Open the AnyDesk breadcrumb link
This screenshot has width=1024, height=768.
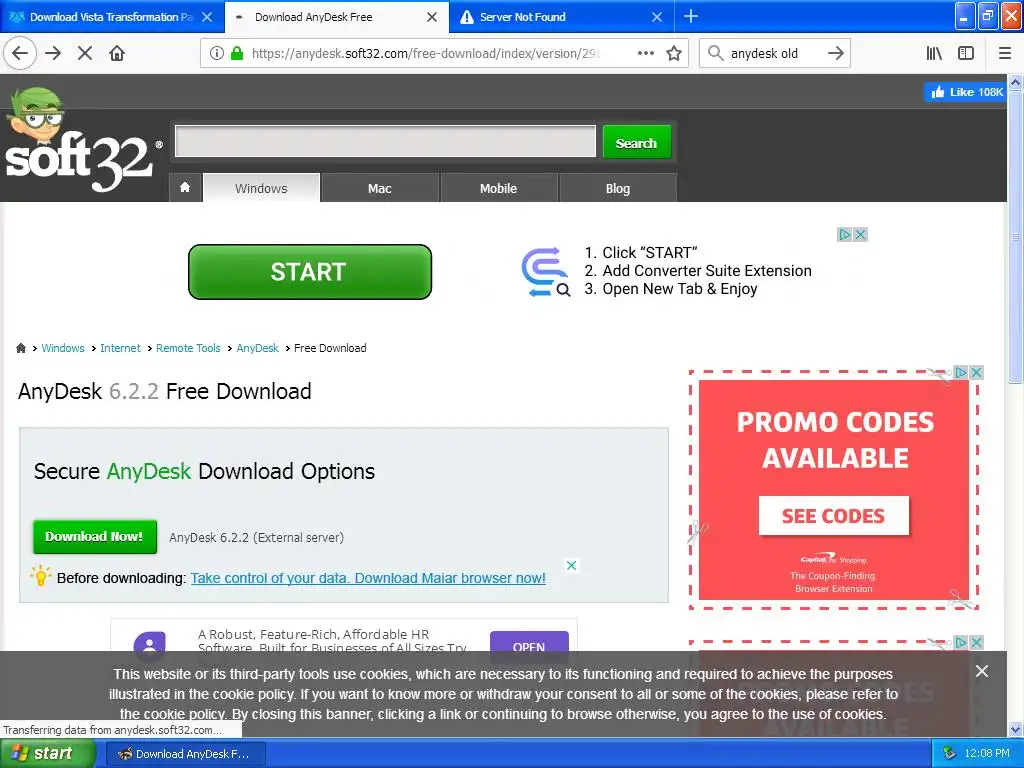(257, 348)
